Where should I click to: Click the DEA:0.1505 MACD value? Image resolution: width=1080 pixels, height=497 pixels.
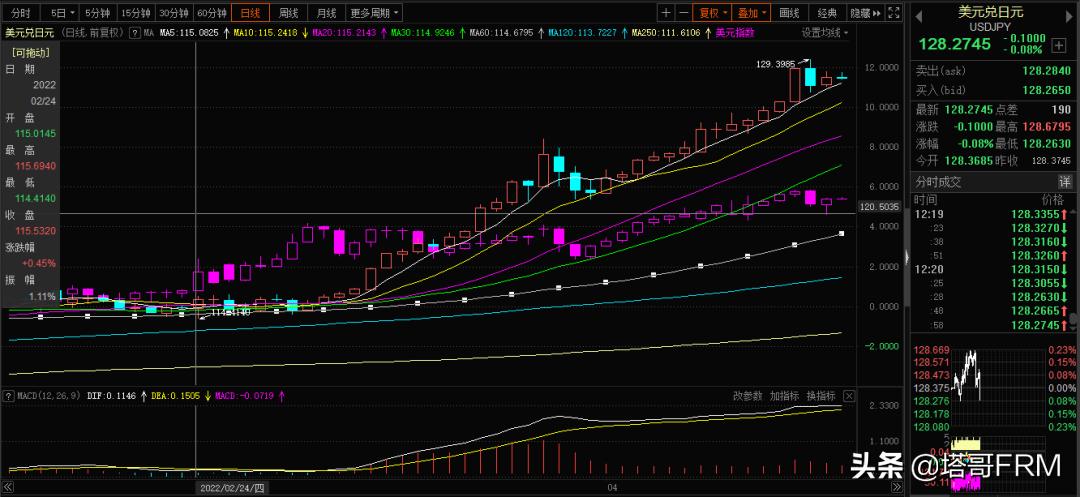(x=178, y=396)
